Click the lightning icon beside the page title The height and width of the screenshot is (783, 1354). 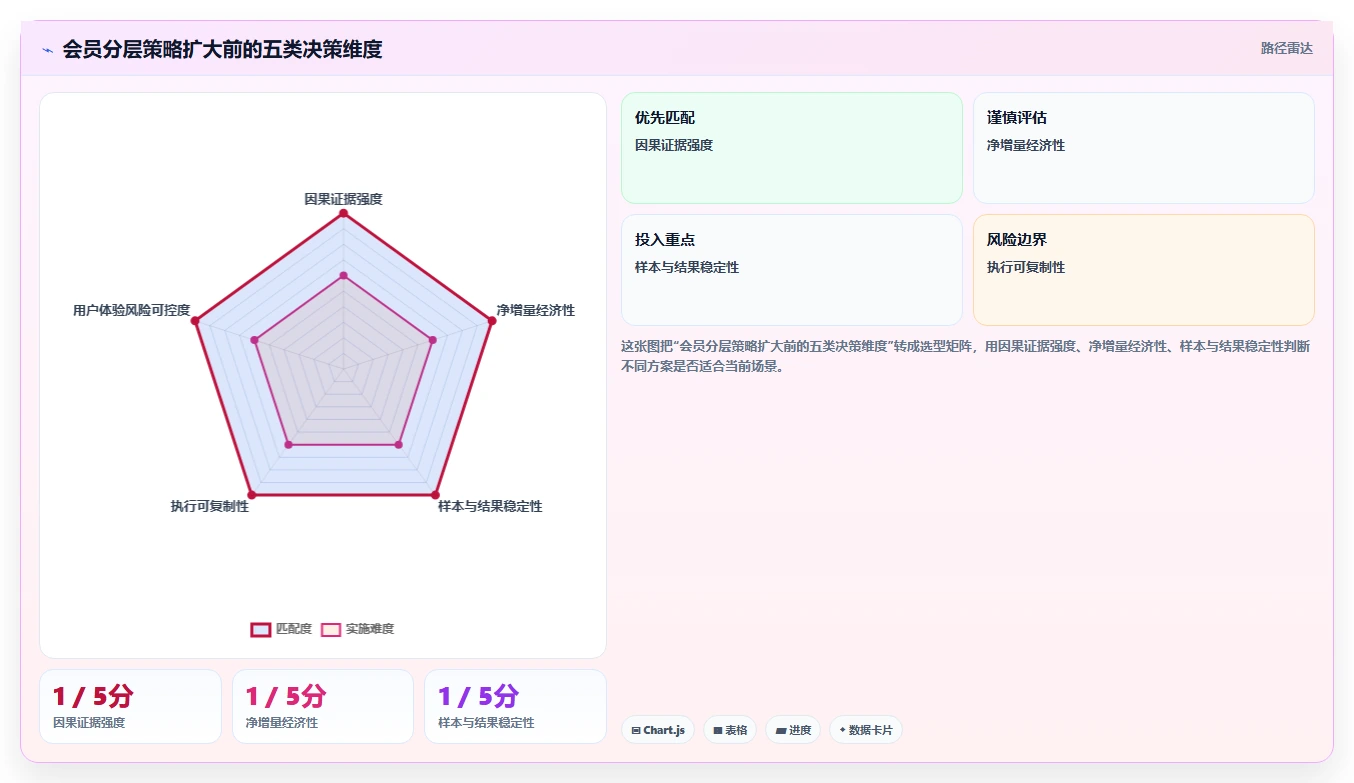[x=47, y=49]
